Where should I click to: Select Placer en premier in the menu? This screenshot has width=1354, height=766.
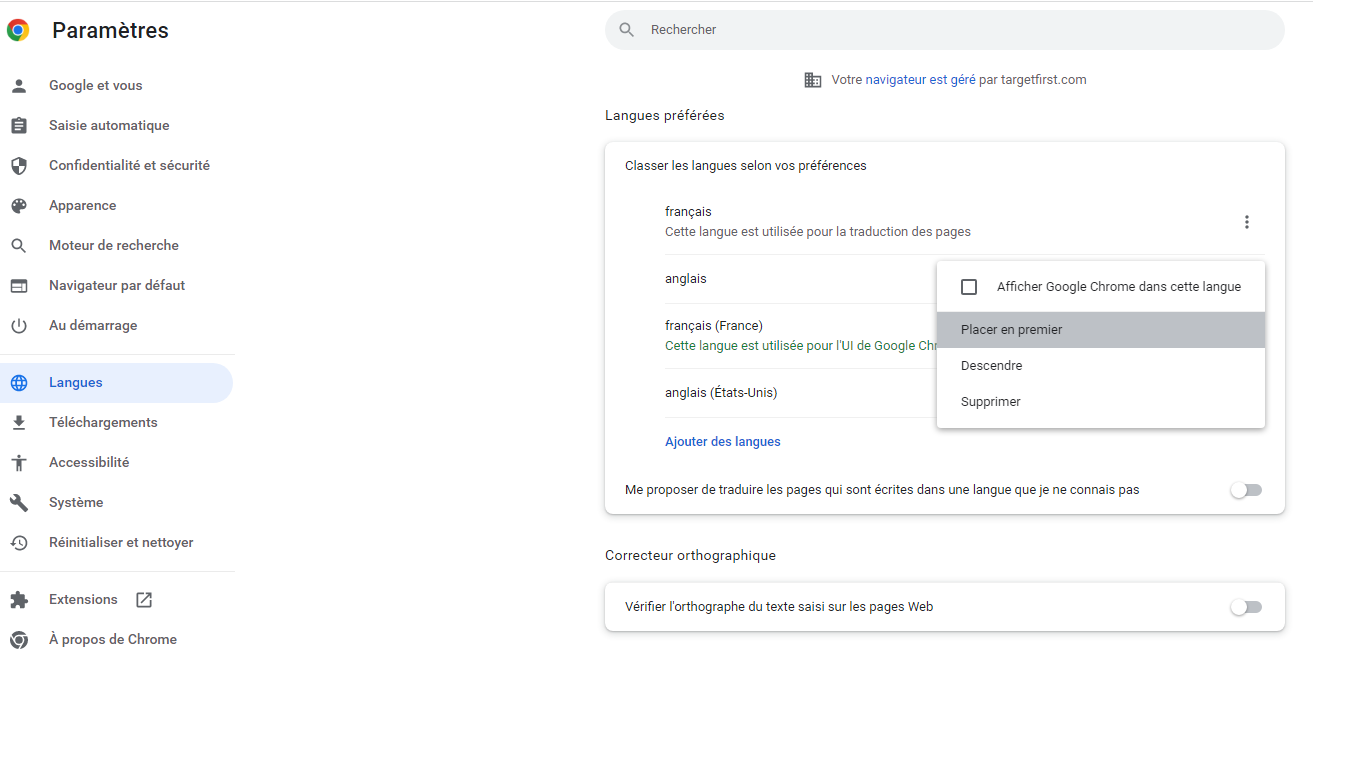pyautogui.click(x=1010, y=329)
